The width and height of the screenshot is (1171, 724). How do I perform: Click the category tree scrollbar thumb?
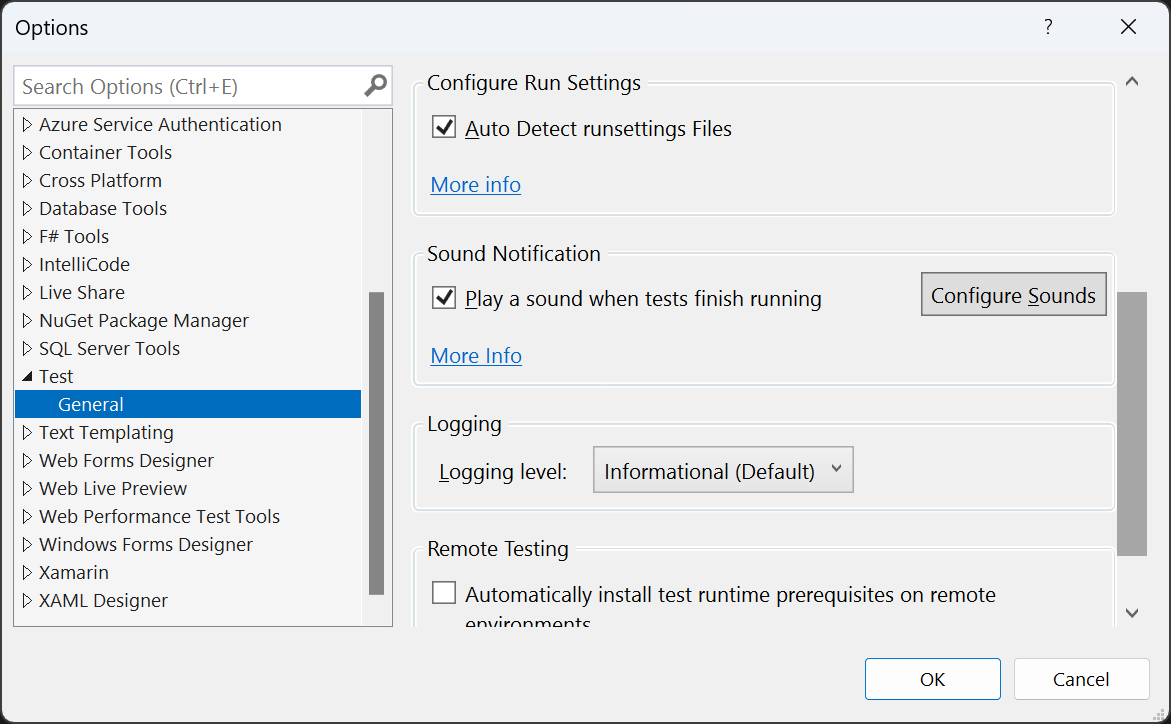pos(376,443)
